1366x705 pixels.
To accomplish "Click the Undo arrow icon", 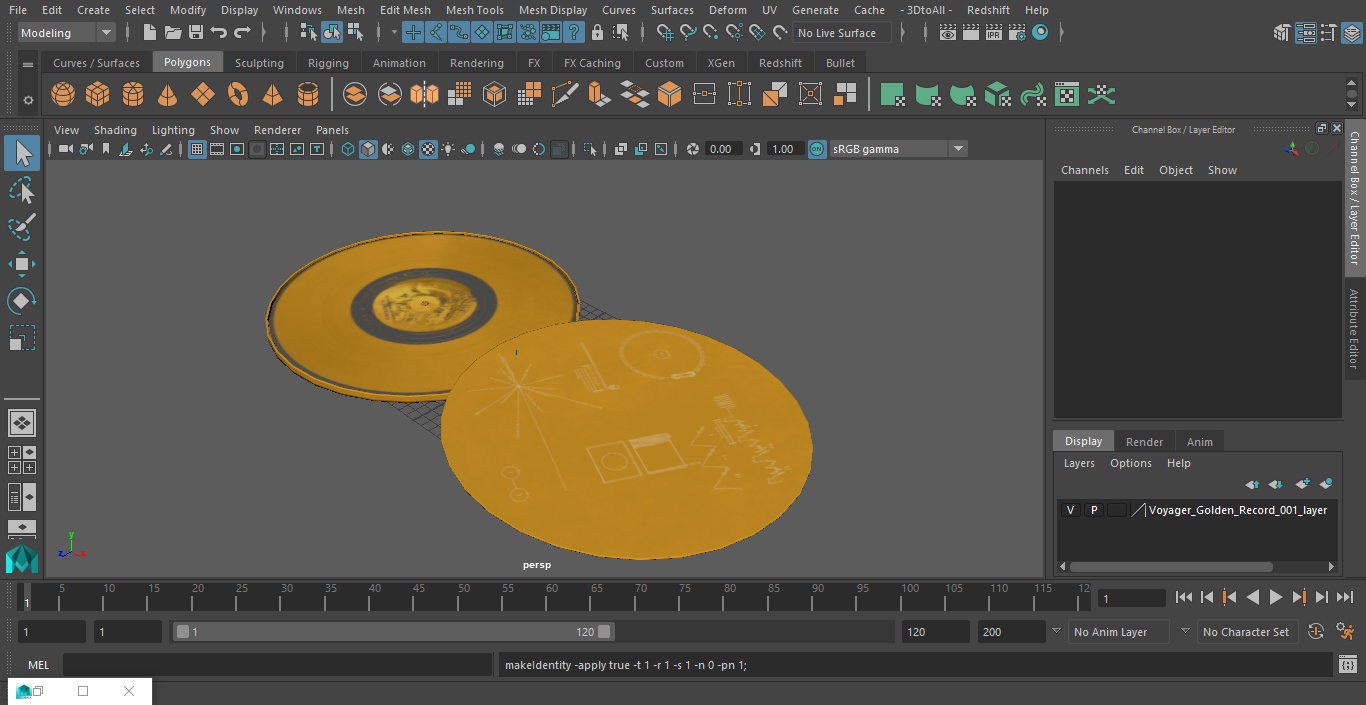I will pyautogui.click(x=219, y=33).
